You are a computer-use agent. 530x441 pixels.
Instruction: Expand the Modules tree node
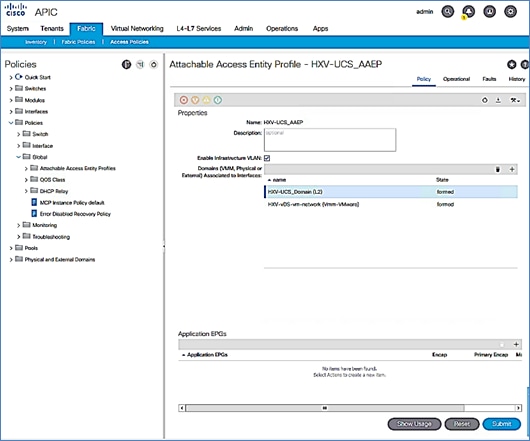(11, 100)
